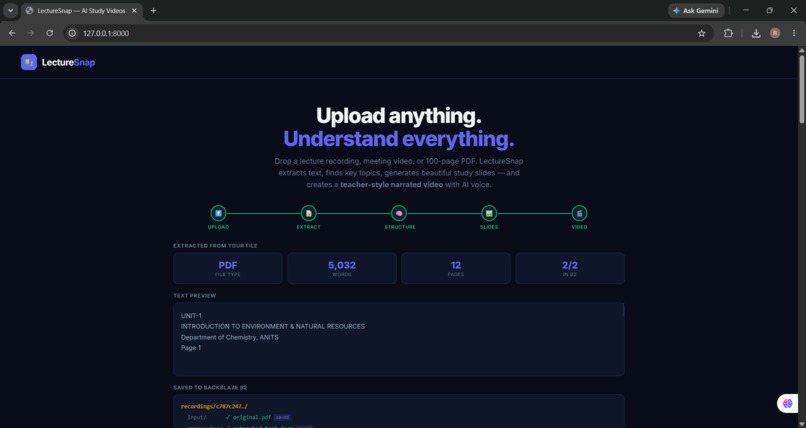Click the Ask Gemini button
Viewport: 806px width, 428px height.
point(696,10)
